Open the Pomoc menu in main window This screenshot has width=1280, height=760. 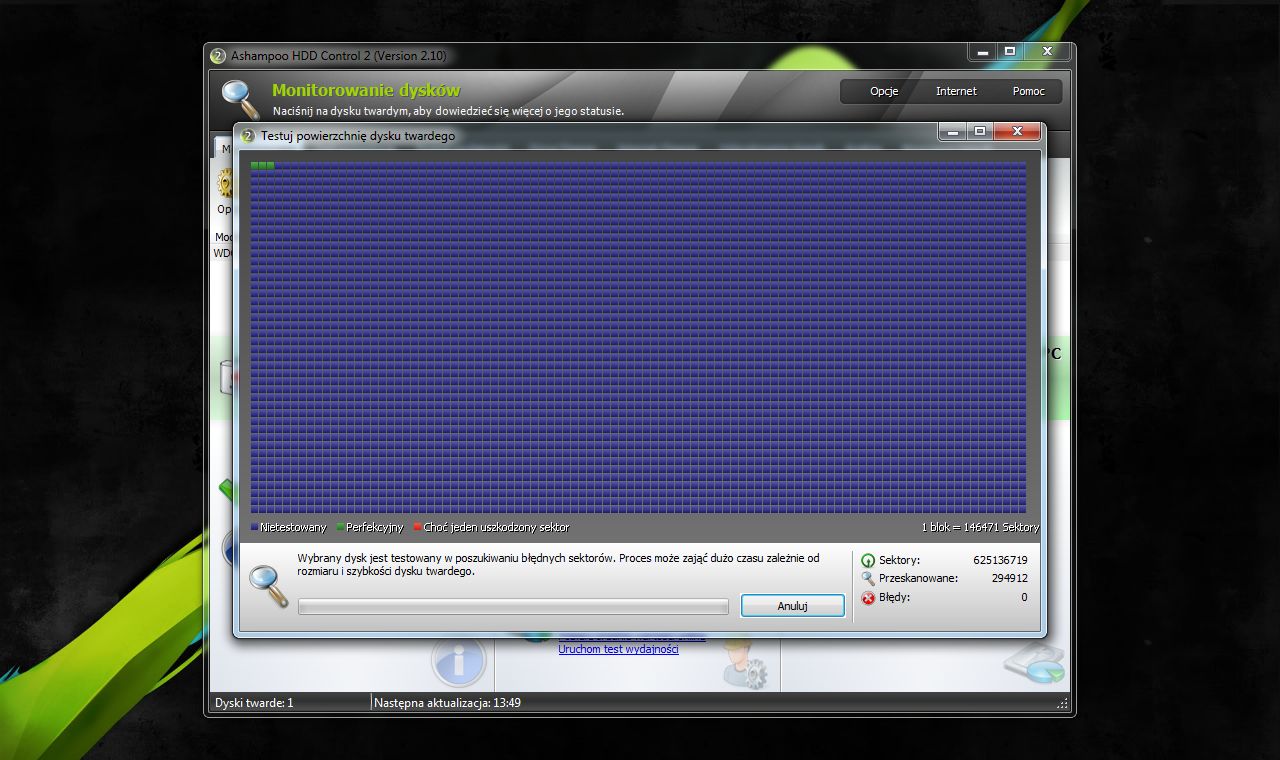tap(1028, 91)
